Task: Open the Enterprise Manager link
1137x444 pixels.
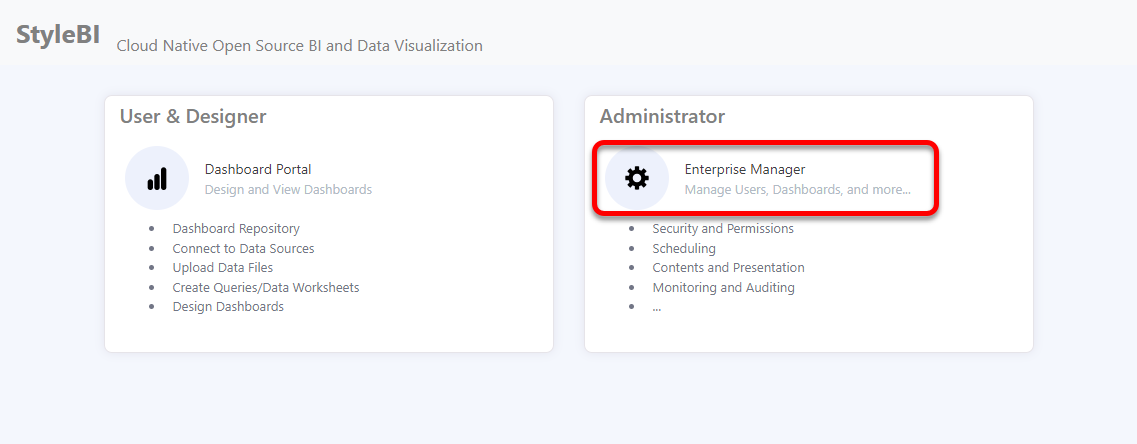Action: click(744, 169)
